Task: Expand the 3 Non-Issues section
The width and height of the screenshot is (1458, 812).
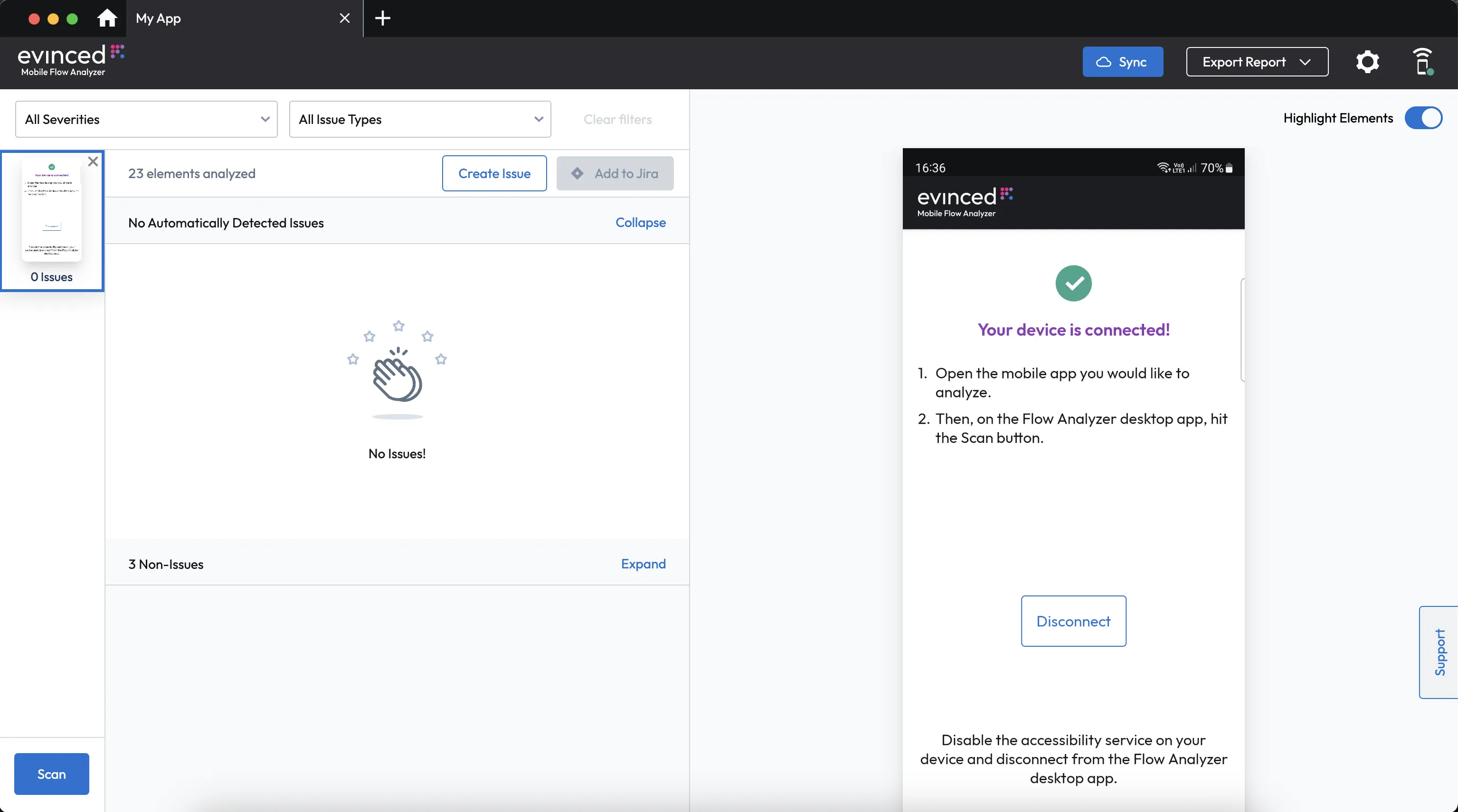Action: pyautogui.click(x=643, y=564)
